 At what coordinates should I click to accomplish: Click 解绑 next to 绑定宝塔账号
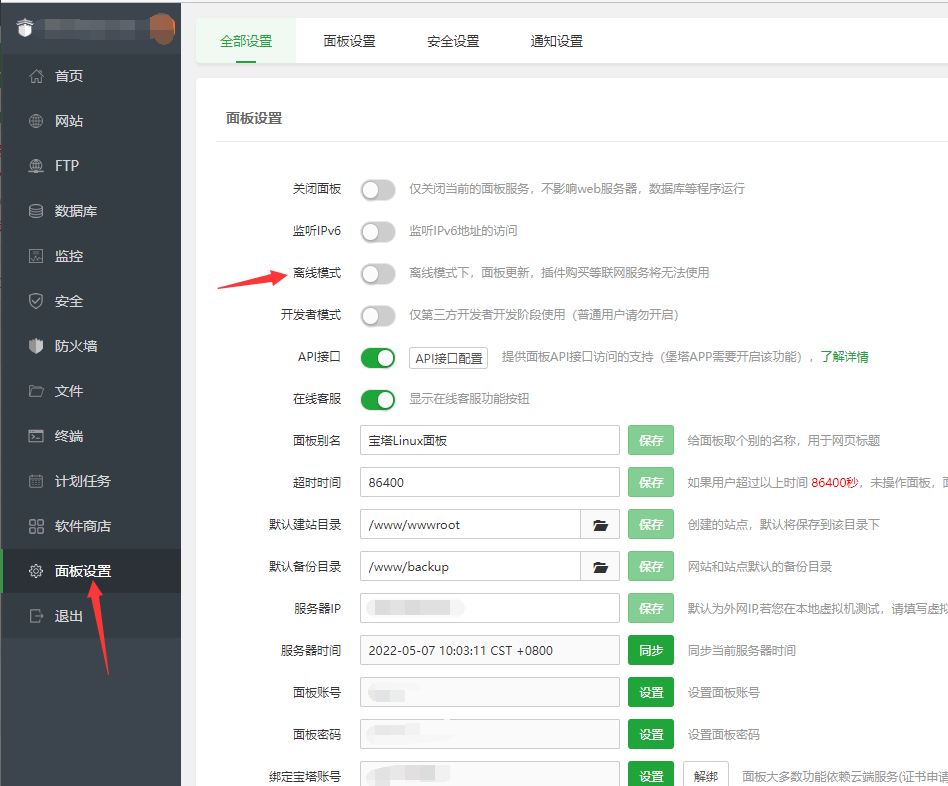[706, 775]
